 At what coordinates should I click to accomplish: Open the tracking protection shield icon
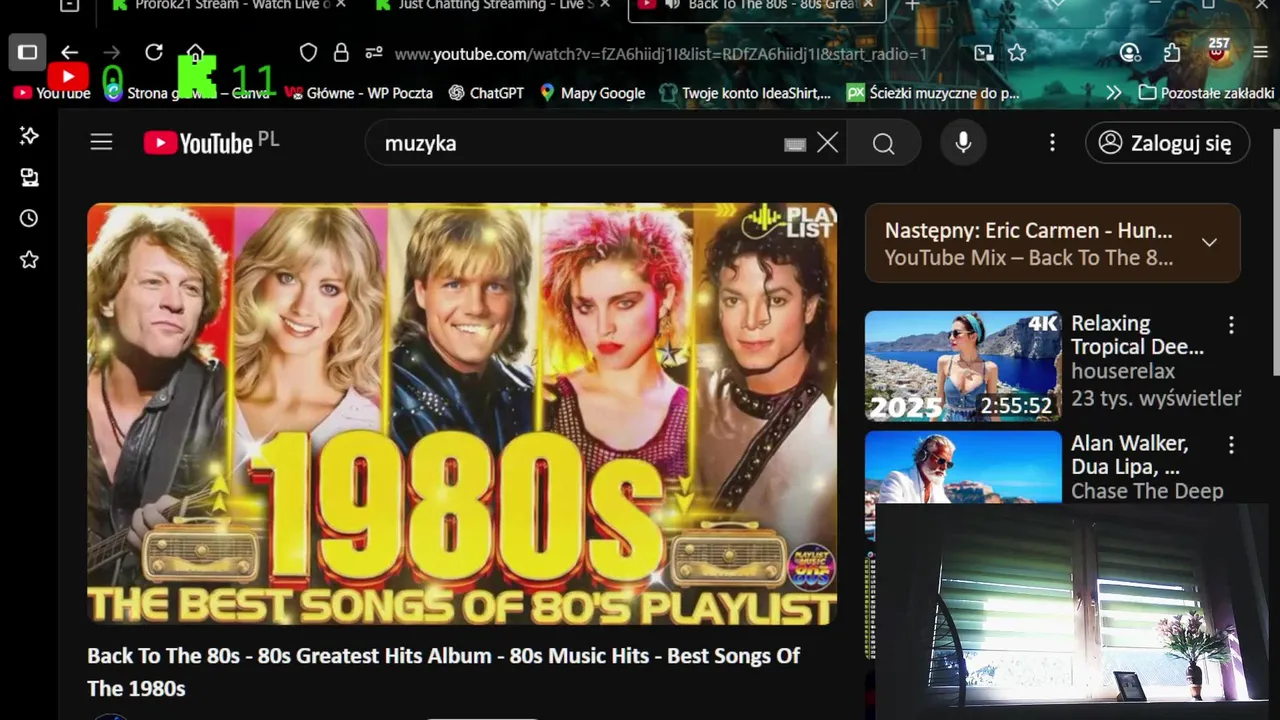click(x=309, y=53)
